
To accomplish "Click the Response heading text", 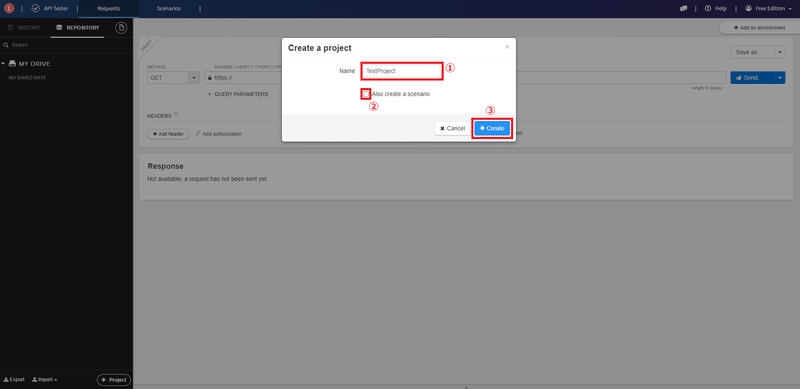I will pos(165,166).
